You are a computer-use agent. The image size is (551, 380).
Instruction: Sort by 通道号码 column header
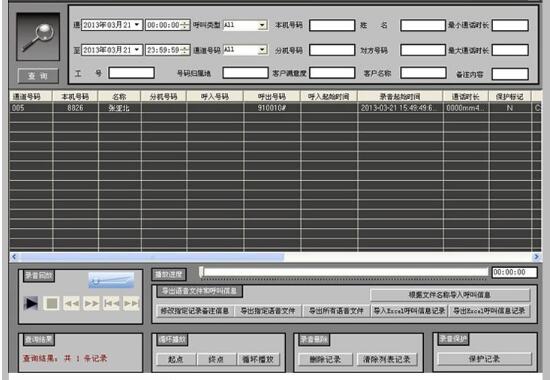[31, 96]
